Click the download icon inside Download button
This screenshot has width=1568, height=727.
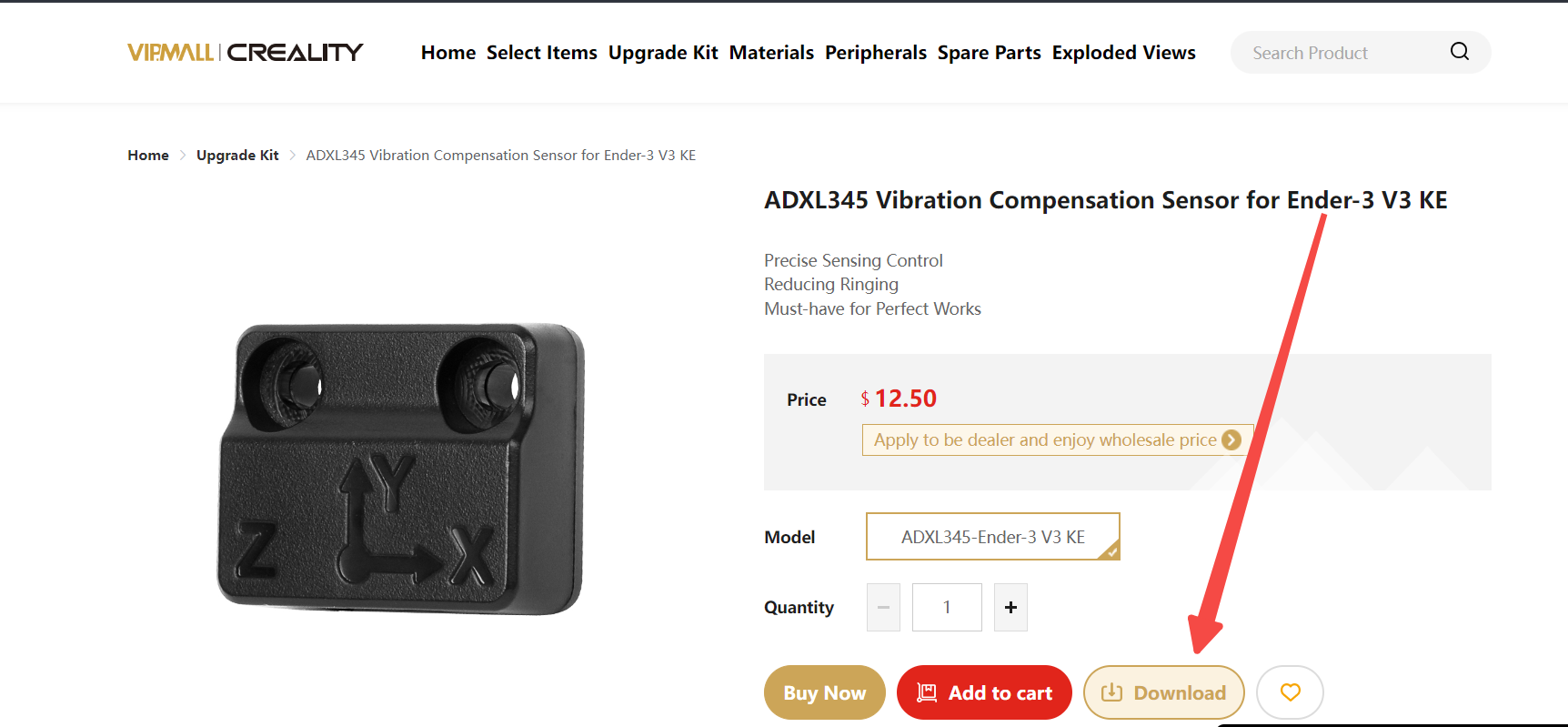coord(1112,692)
